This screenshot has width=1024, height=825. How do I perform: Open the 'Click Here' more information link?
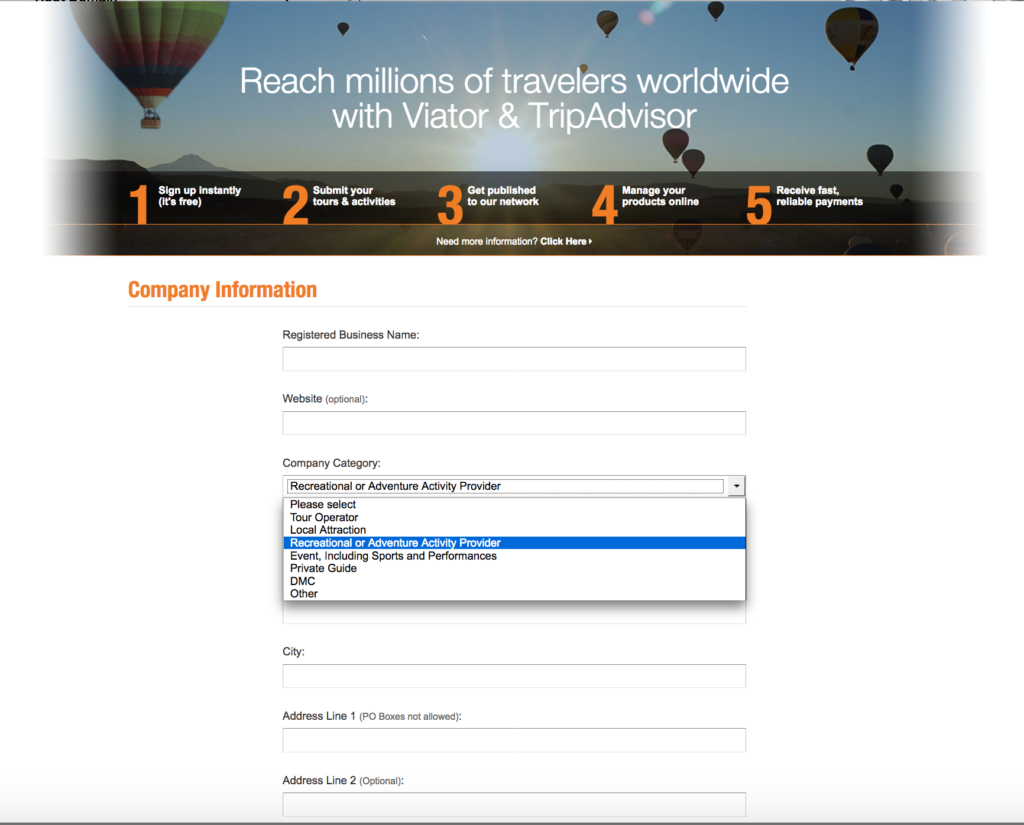pyautogui.click(x=565, y=241)
